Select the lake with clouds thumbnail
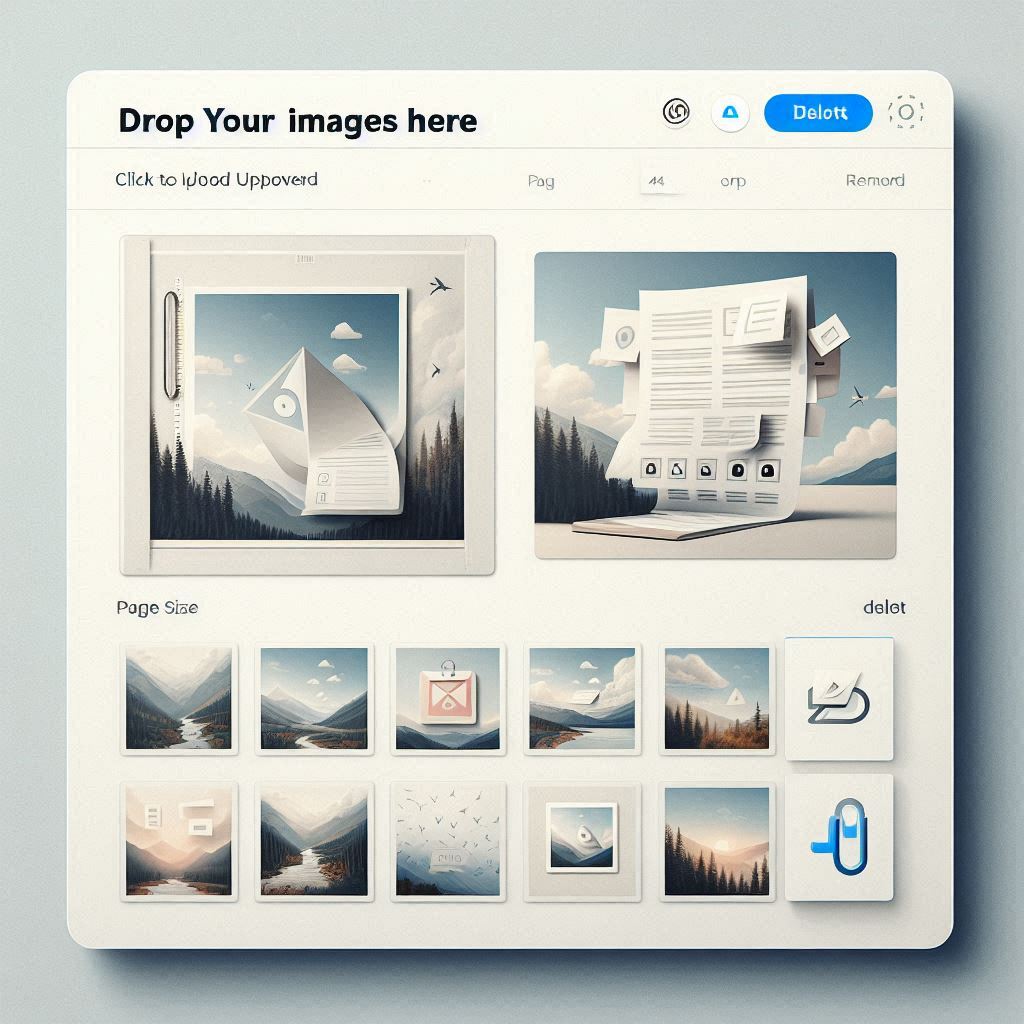 [x=581, y=698]
